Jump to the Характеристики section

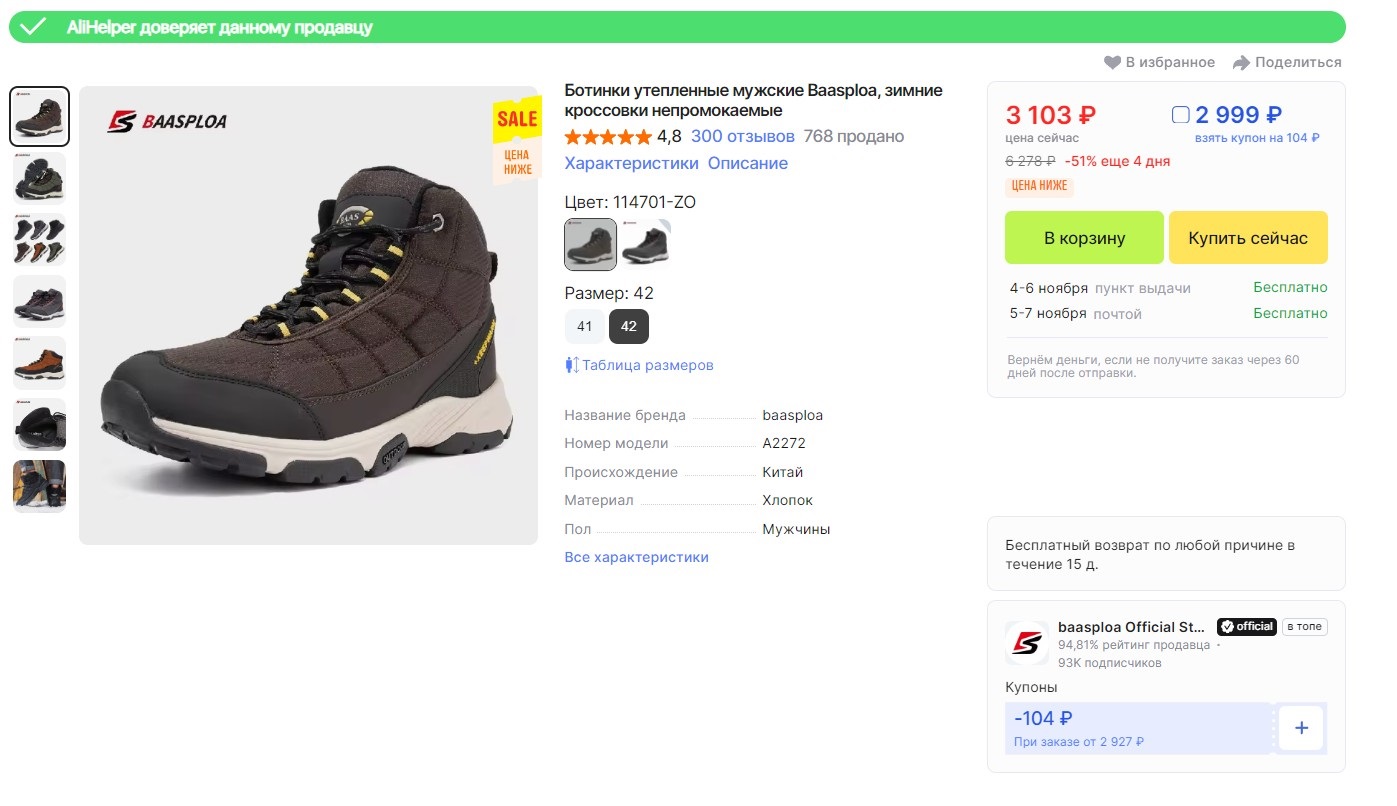(x=631, y=163)
